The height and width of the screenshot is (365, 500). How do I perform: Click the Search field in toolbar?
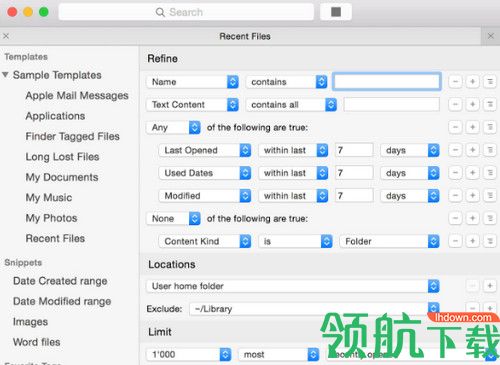click(x=186, y=12)
